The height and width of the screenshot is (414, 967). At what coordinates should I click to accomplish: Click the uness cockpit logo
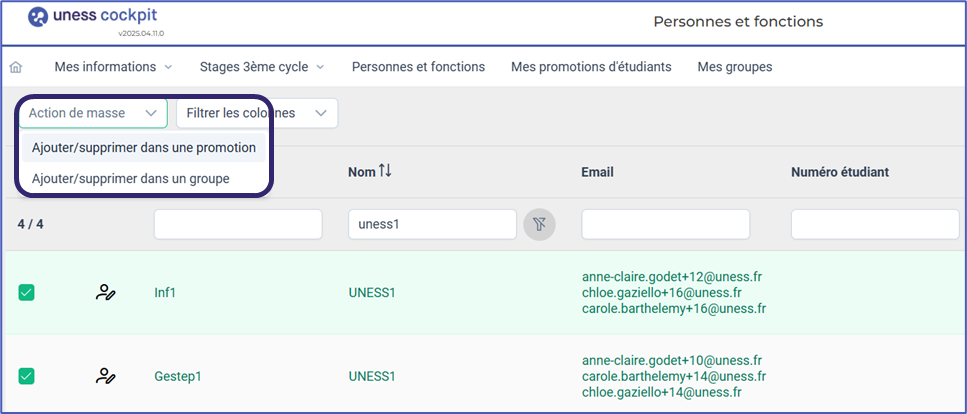pyautogui.click(x=92, y=17)
